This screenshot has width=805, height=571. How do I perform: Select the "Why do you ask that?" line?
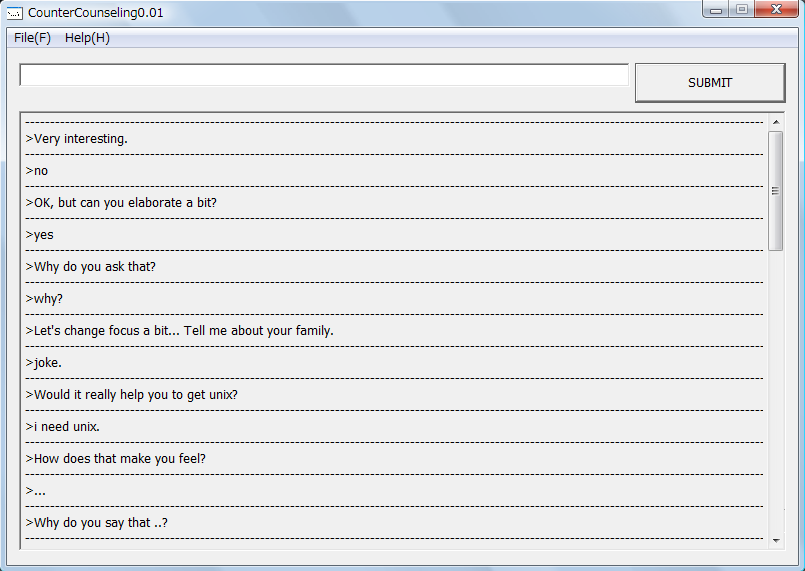tap(94, 267)
